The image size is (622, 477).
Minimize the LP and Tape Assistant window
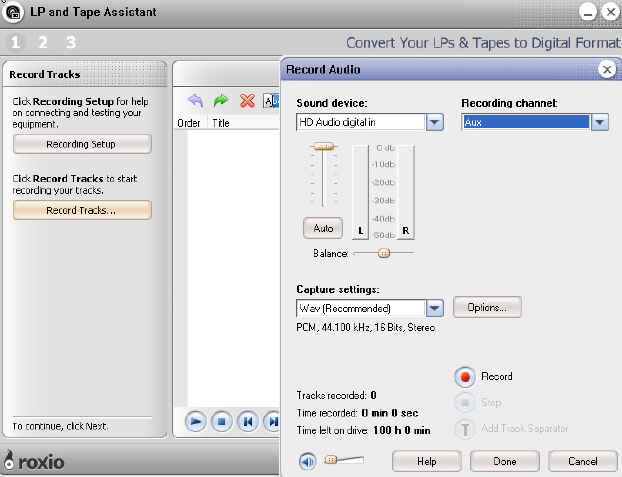pyautogui.click(x=588, y=12)
